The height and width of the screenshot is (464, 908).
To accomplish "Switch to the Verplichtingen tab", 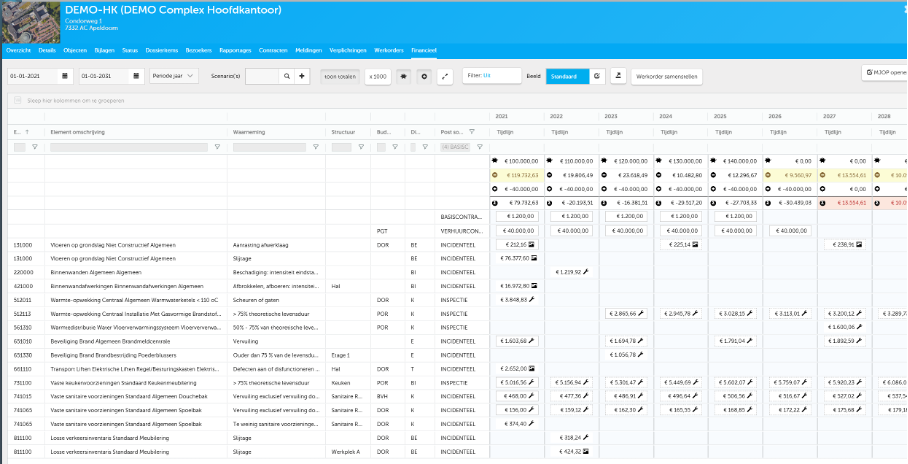I will pos(347,50).
